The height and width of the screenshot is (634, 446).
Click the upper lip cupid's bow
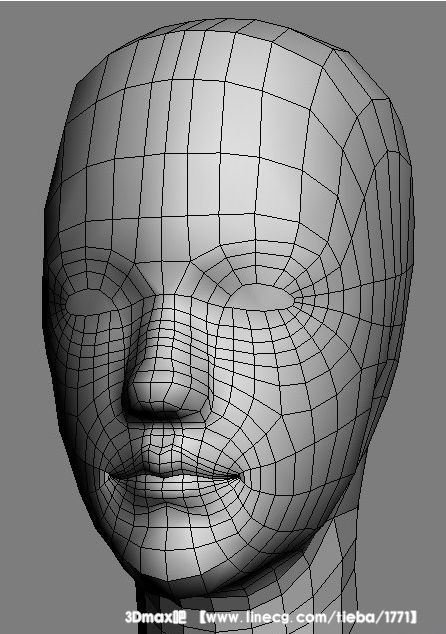[x=166, y=470]
